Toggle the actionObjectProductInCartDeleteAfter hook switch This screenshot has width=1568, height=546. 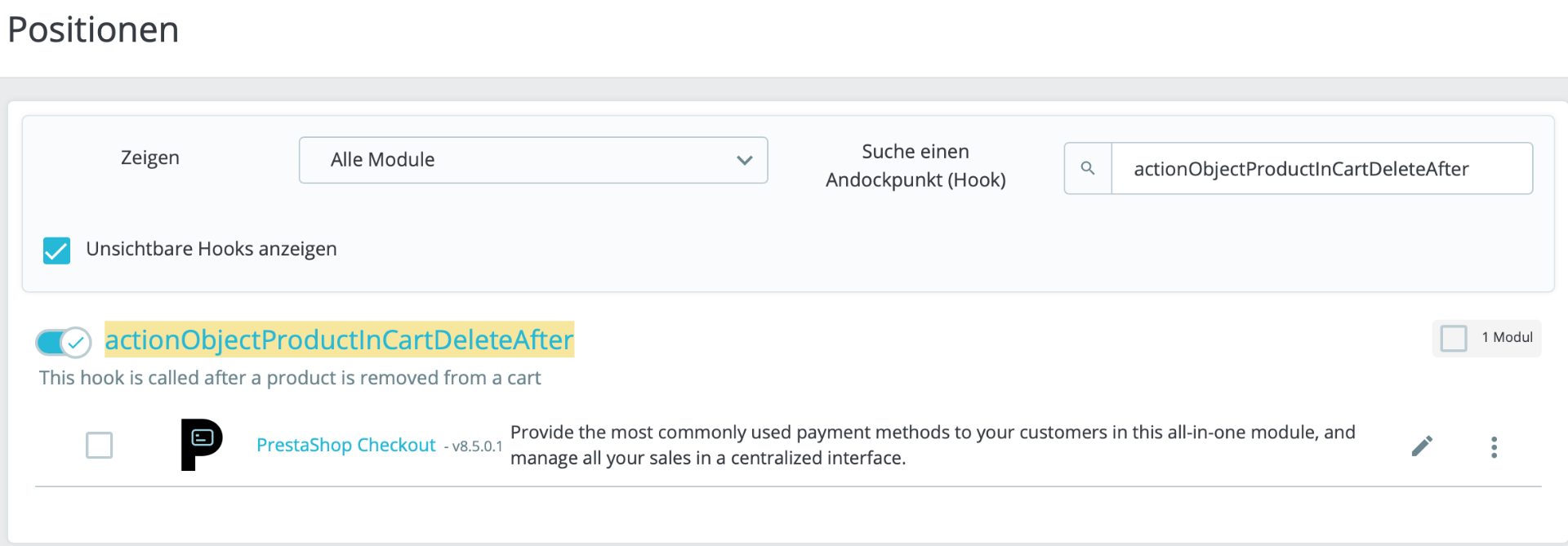tap(64, 342)
